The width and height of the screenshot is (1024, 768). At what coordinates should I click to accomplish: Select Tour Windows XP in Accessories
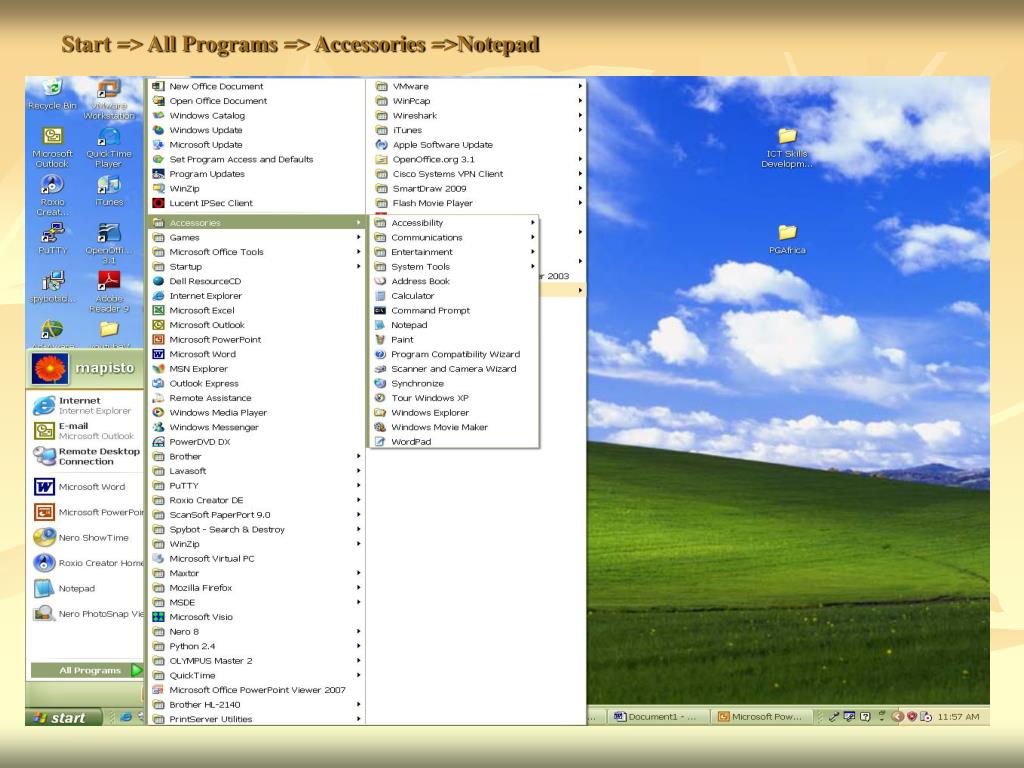click(455, 398)
